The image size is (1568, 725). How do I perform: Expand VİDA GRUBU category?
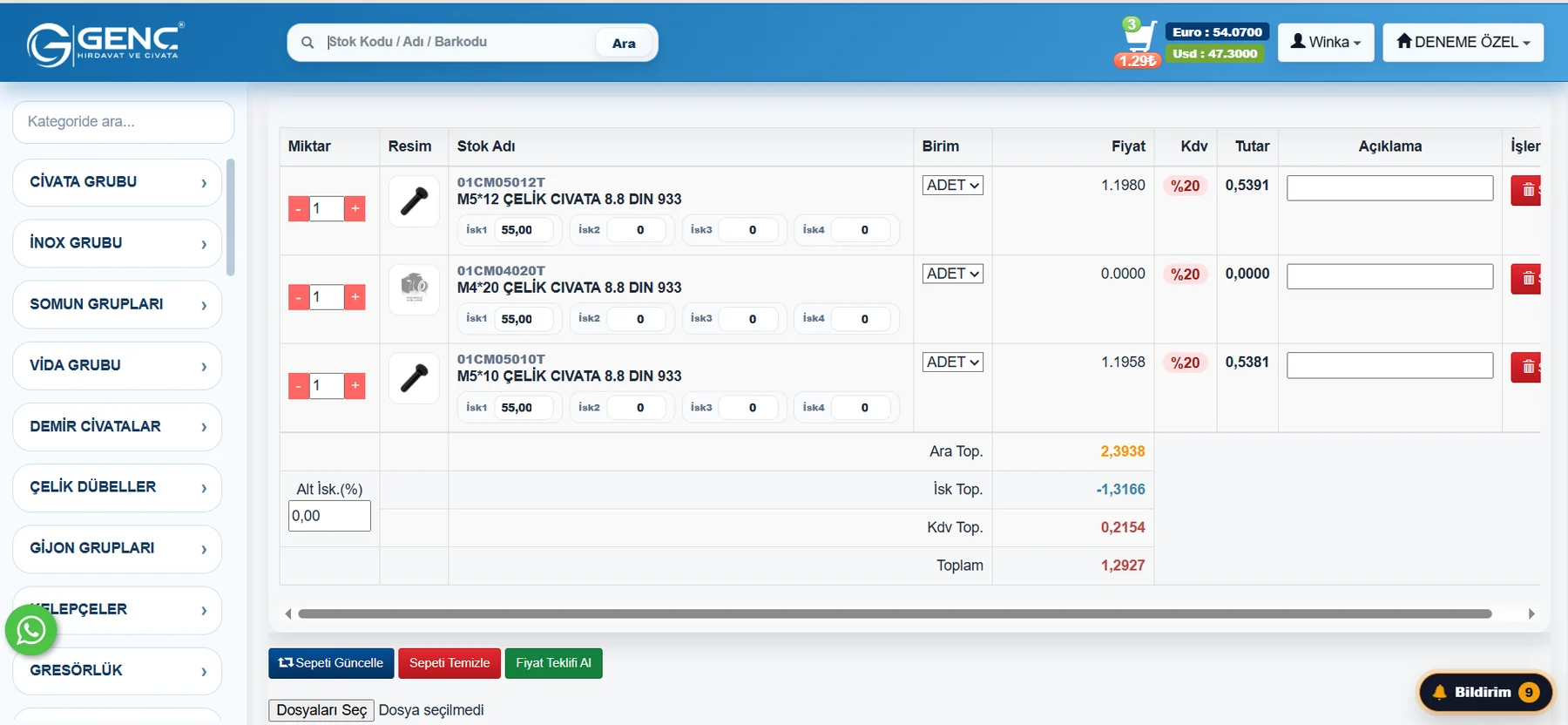click(x=118, y=365)
